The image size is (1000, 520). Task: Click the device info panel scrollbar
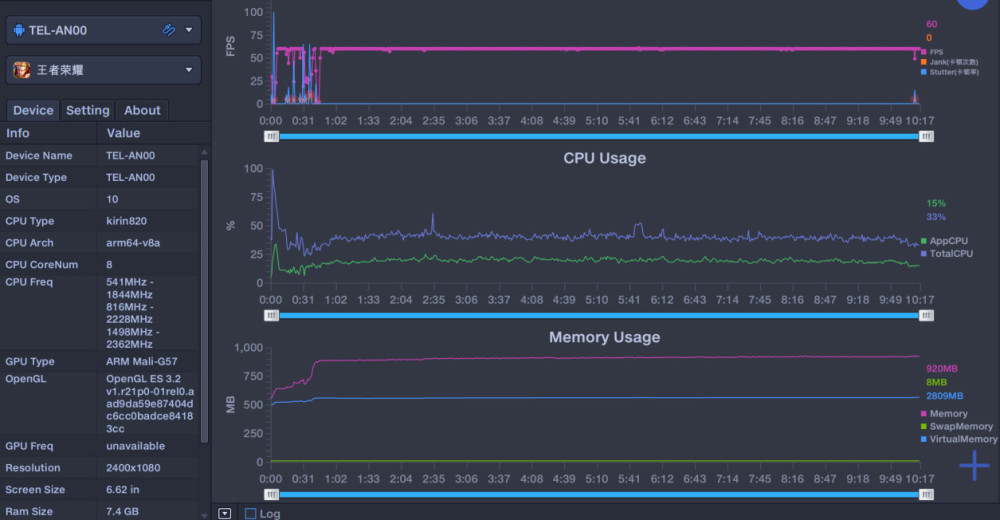204,300
